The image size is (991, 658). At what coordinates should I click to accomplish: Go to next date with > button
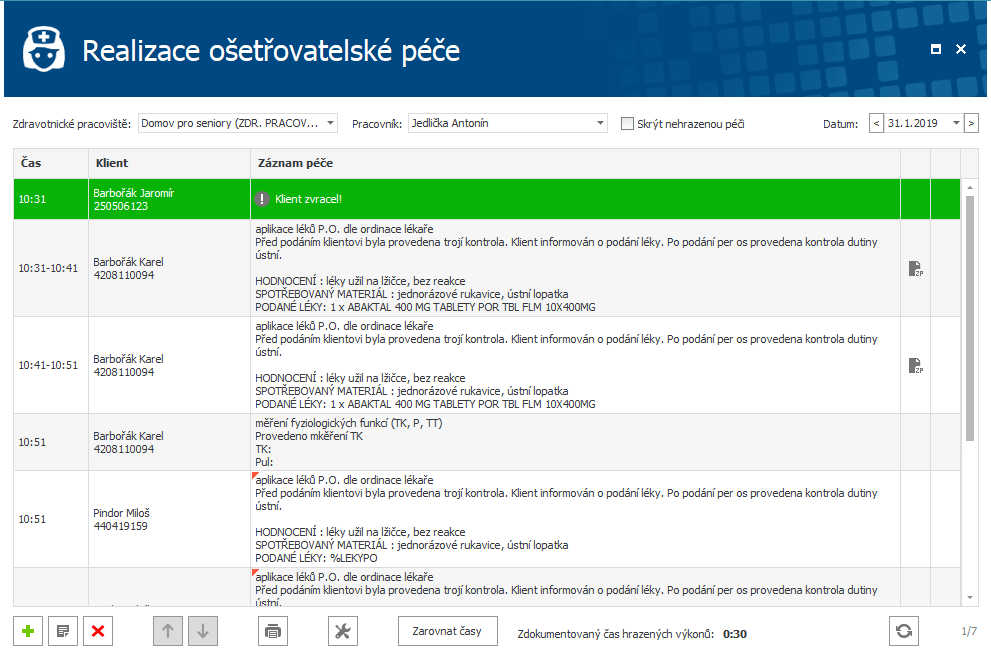click(971, 123)
